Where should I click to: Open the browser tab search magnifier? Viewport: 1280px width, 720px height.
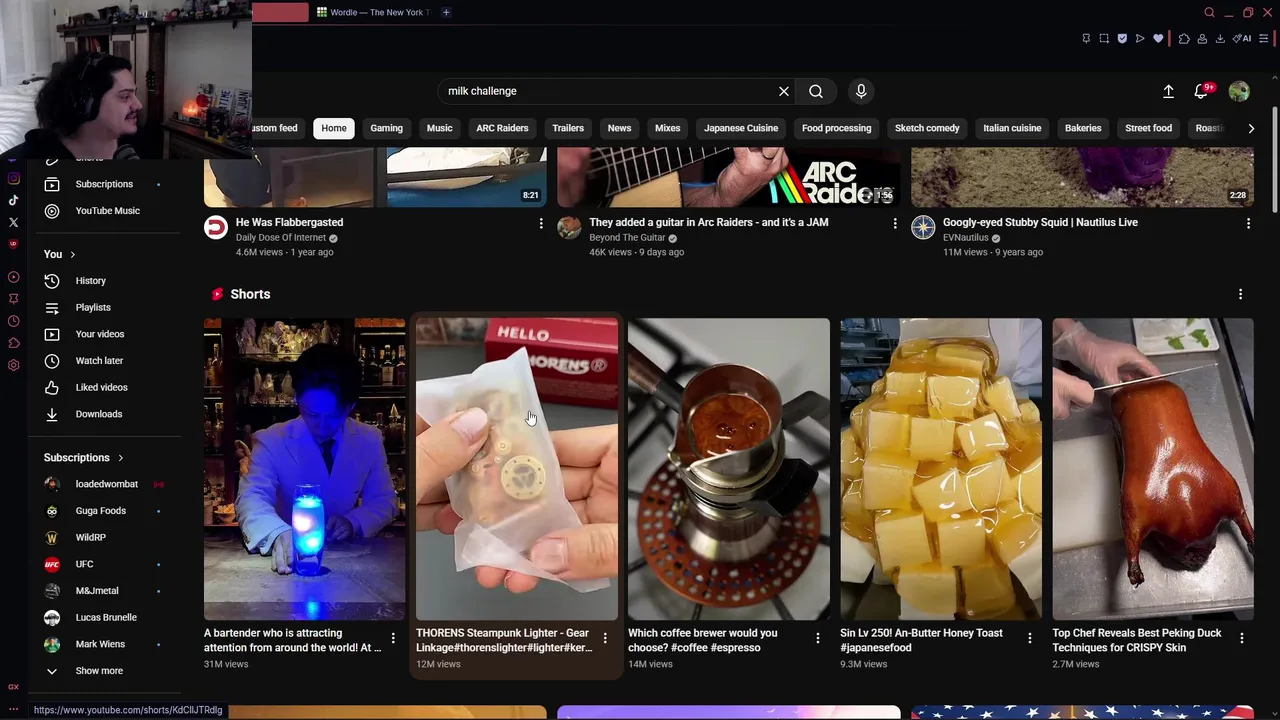coord(1209,12)
